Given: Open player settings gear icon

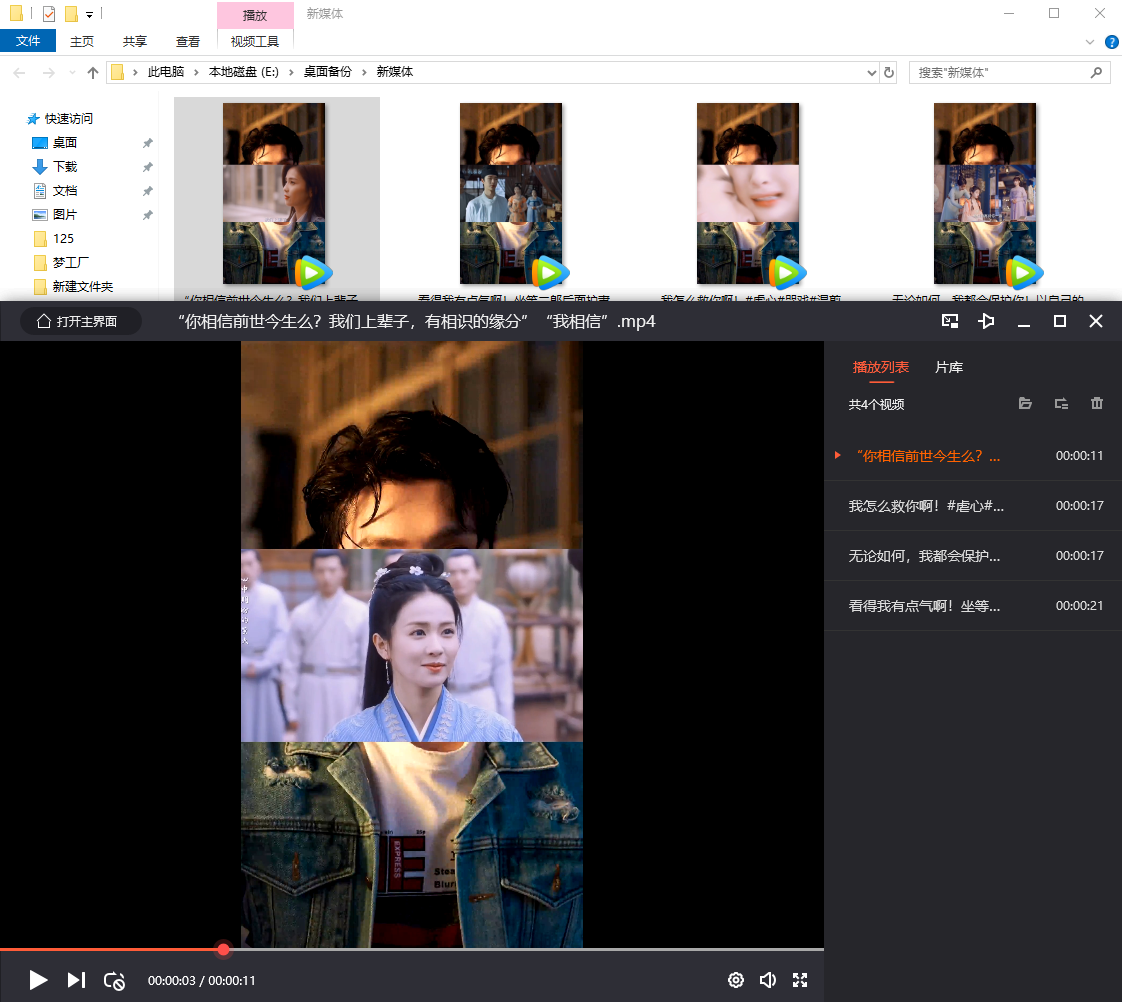Looking at the screenshot, I should pyautogui.click(x=736, y=980).
